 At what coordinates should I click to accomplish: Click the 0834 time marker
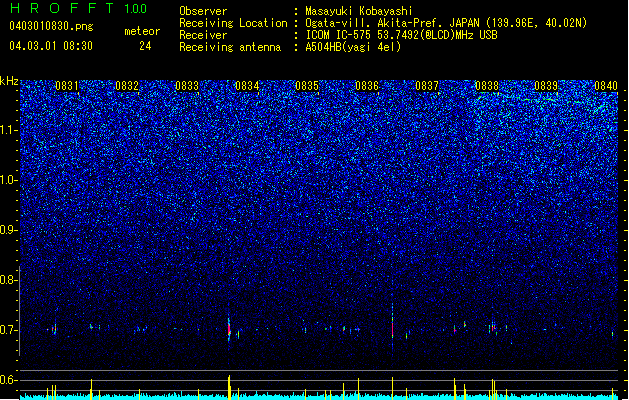247,85
